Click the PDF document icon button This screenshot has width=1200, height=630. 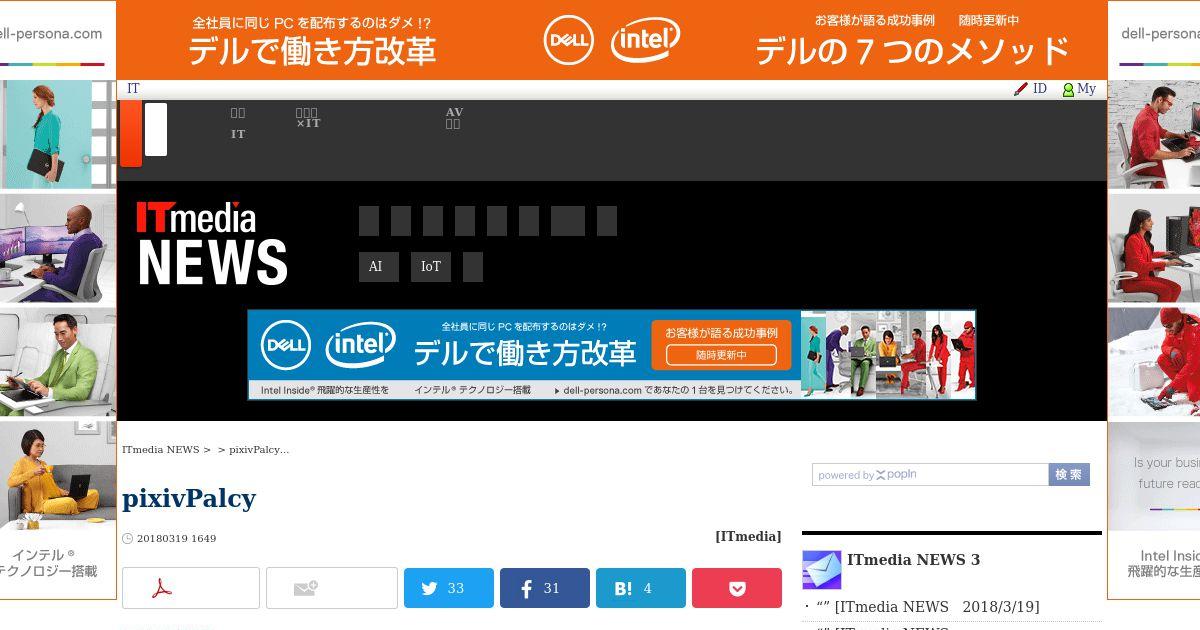tap(190, 588)
